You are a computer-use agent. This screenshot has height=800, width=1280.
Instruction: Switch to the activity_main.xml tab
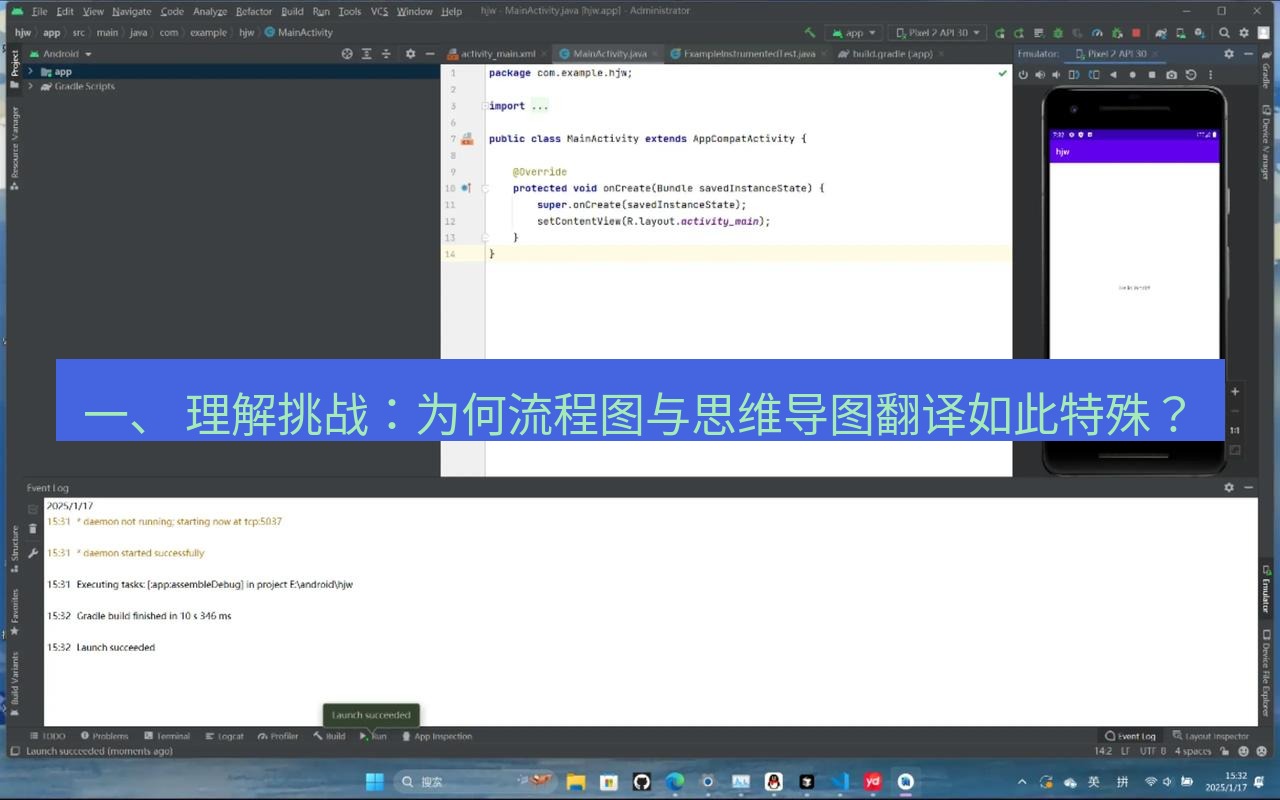(496, 54)
